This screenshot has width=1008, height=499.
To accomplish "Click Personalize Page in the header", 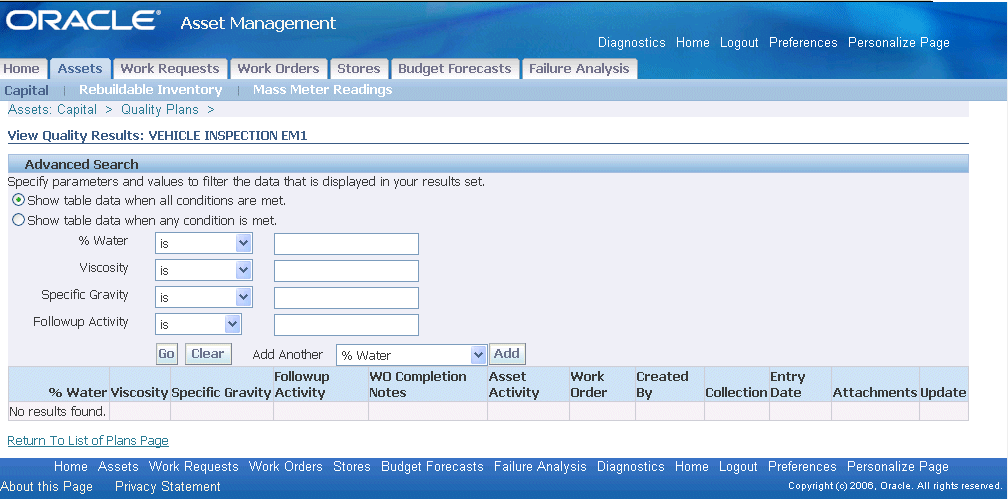I will (x=899, y=42).
